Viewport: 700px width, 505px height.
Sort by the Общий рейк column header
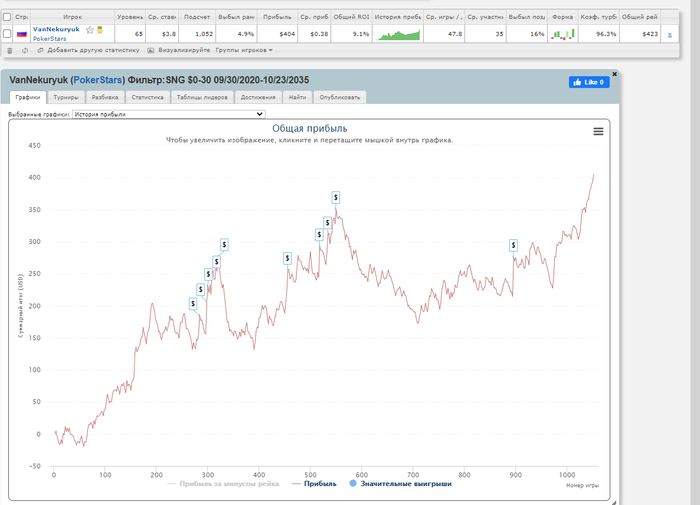click(x=640, y=17)
